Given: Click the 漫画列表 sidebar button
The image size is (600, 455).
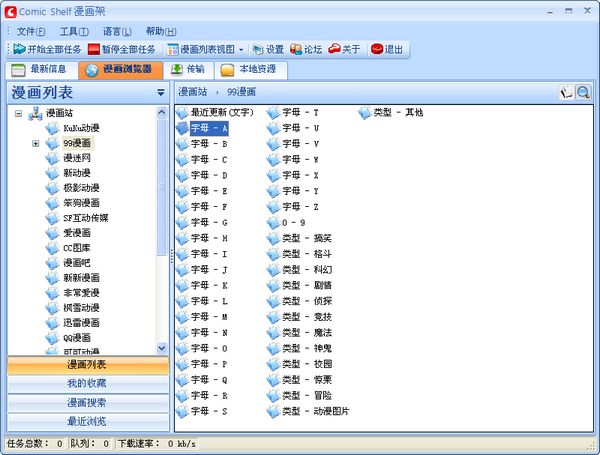Looking at the screenshot, I should 87,365.
